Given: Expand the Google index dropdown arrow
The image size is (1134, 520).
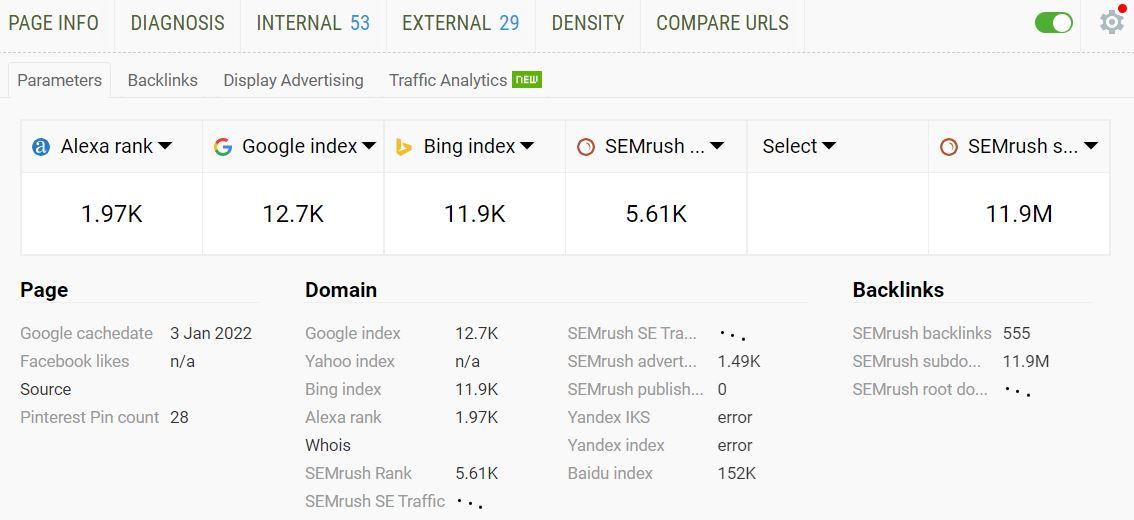Looking at the screenshot, I should (x=369, y=146).
